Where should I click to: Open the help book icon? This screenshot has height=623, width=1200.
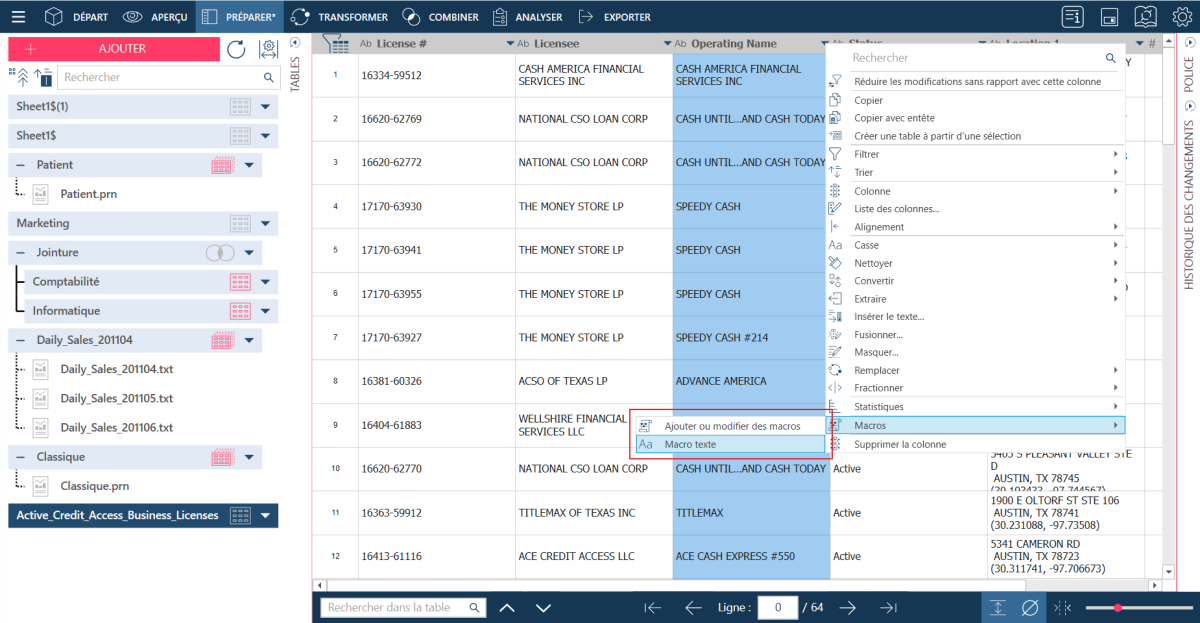(1145, 17)
